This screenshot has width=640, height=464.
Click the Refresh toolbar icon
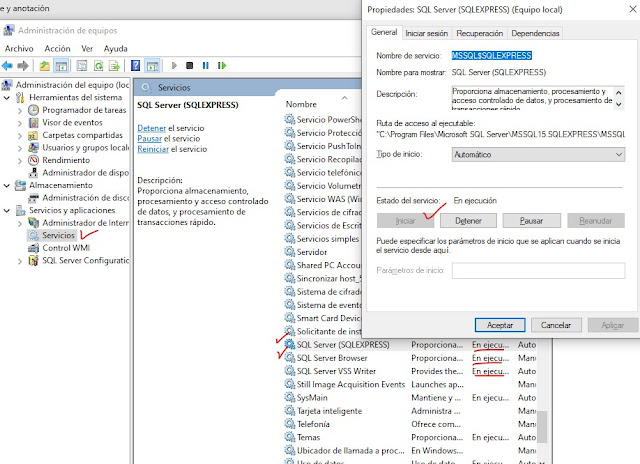(x=99, y=65)
